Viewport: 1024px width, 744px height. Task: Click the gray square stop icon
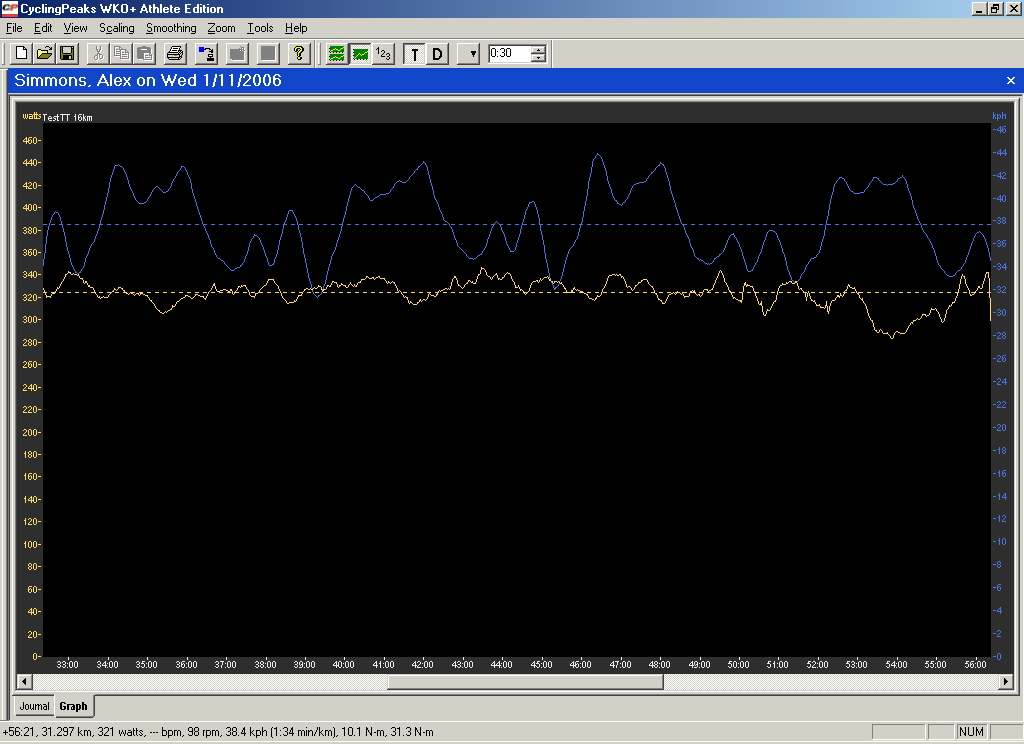(x=268, y=54)
